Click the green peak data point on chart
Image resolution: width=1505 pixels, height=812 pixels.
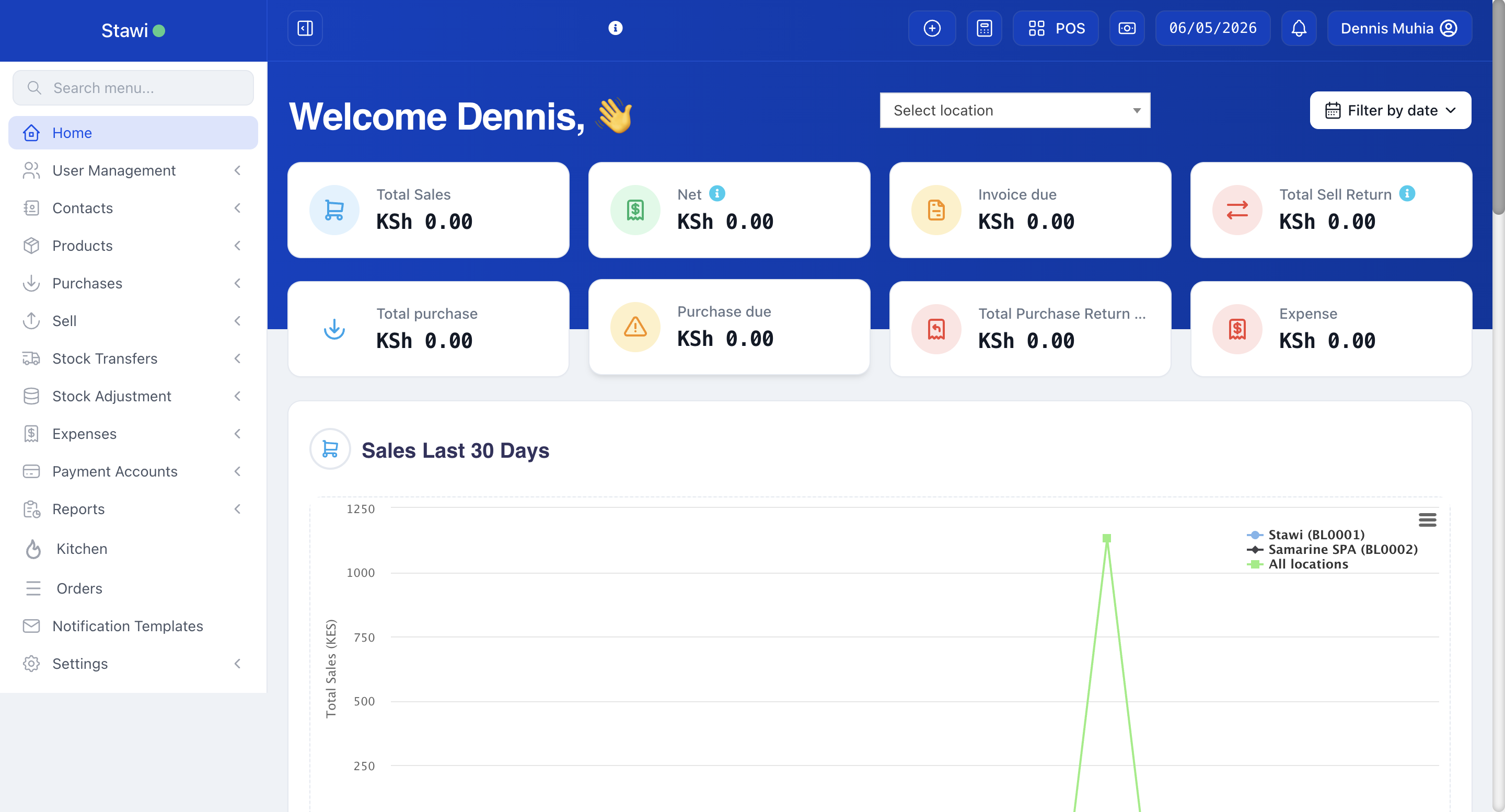pos(1107,538)
